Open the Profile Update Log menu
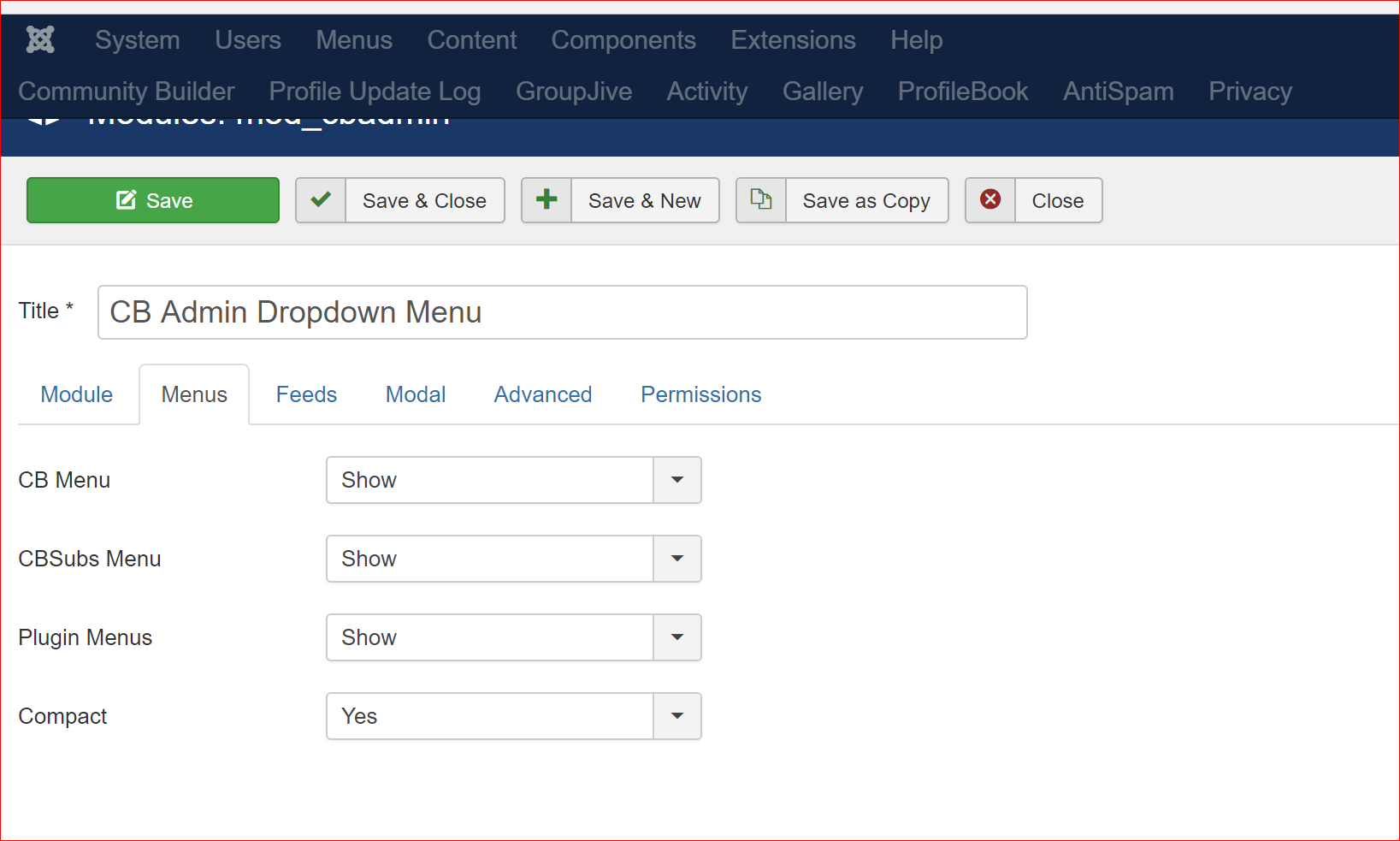This screenshot has width=1400, height=841. pyautogui.click(x=375, y=92)
